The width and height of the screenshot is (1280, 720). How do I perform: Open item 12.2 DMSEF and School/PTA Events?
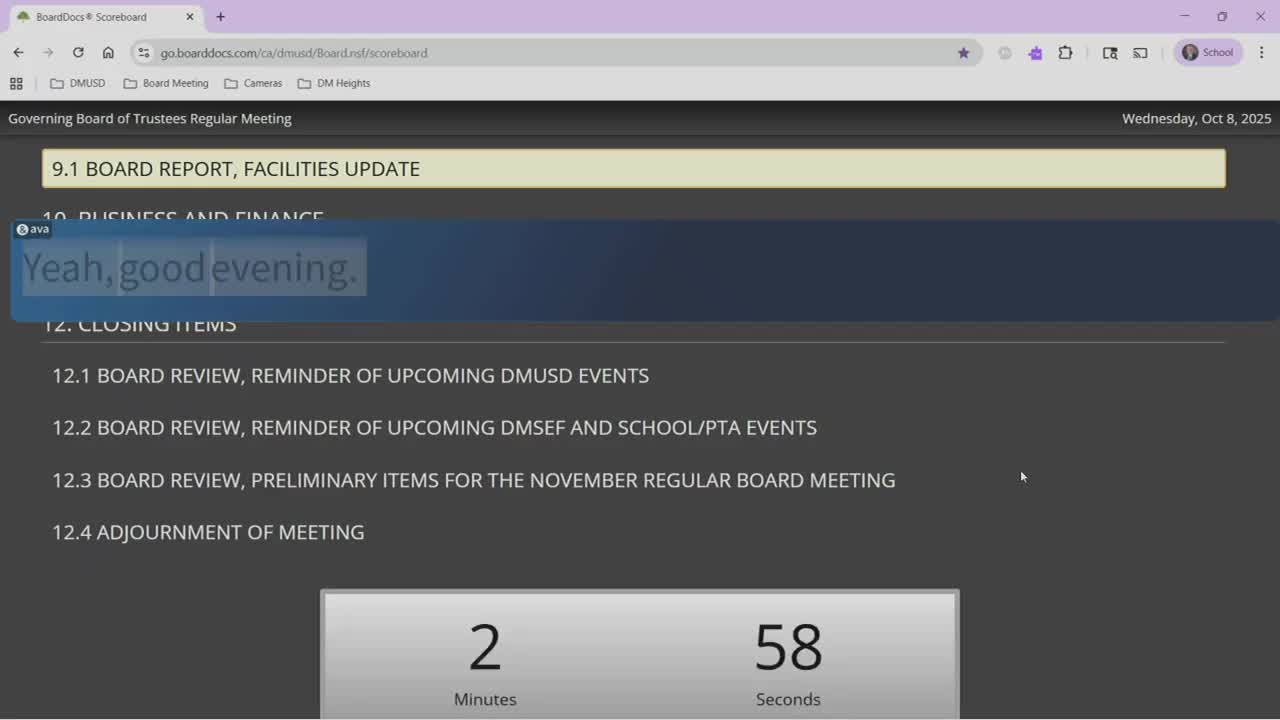pyautogui.click(x=435, y=428)
